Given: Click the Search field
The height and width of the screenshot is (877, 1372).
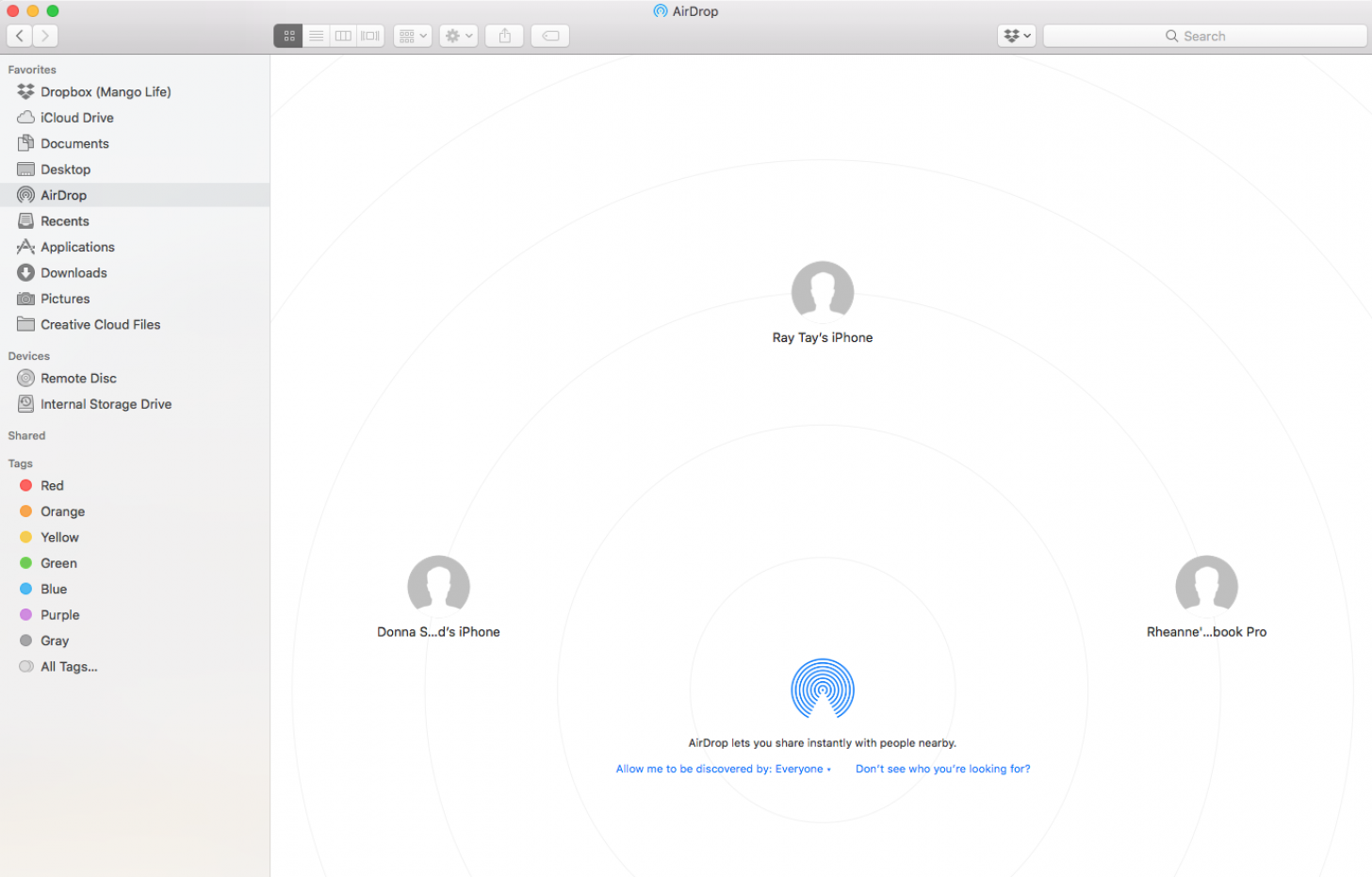Looking at the screenshot, I should tap(1204, 36).
